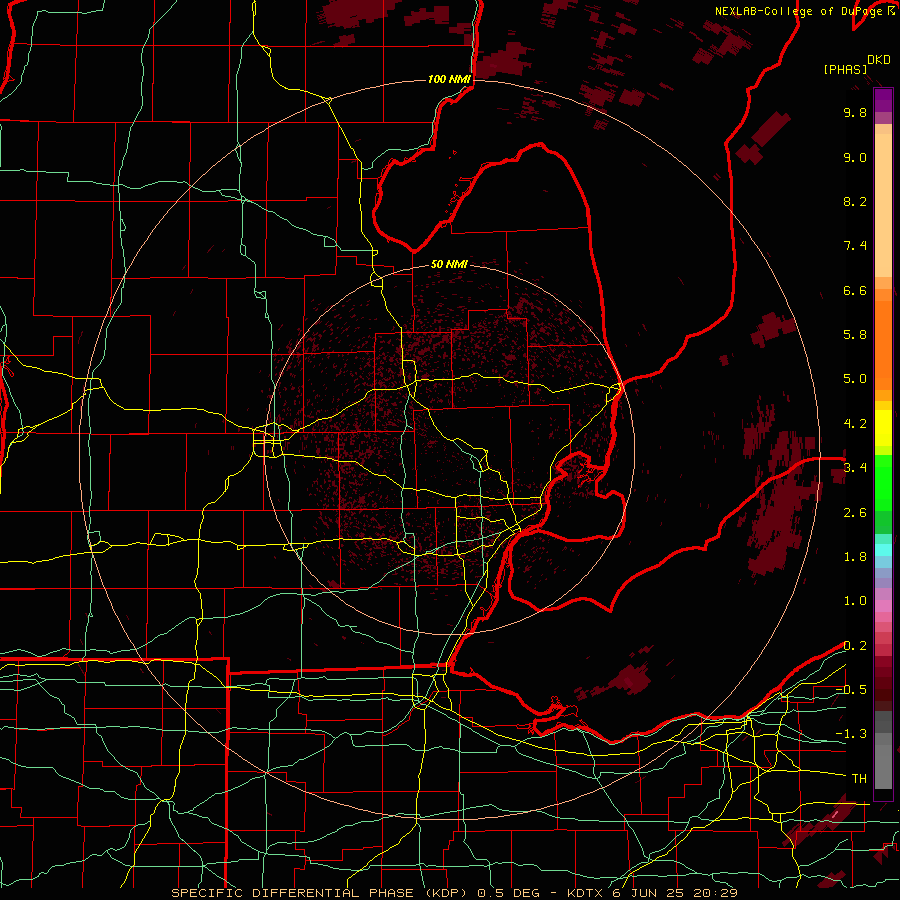
Task: Pick the cyan segment of the color bar
Action: point(883,549)
